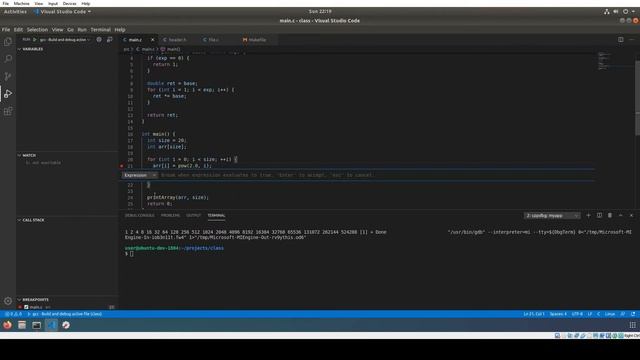The height and width of the screenshot is (360, 640).
Task: Collapse the Call Stack section
Action: pyautogui.click(x=19, y=220)
